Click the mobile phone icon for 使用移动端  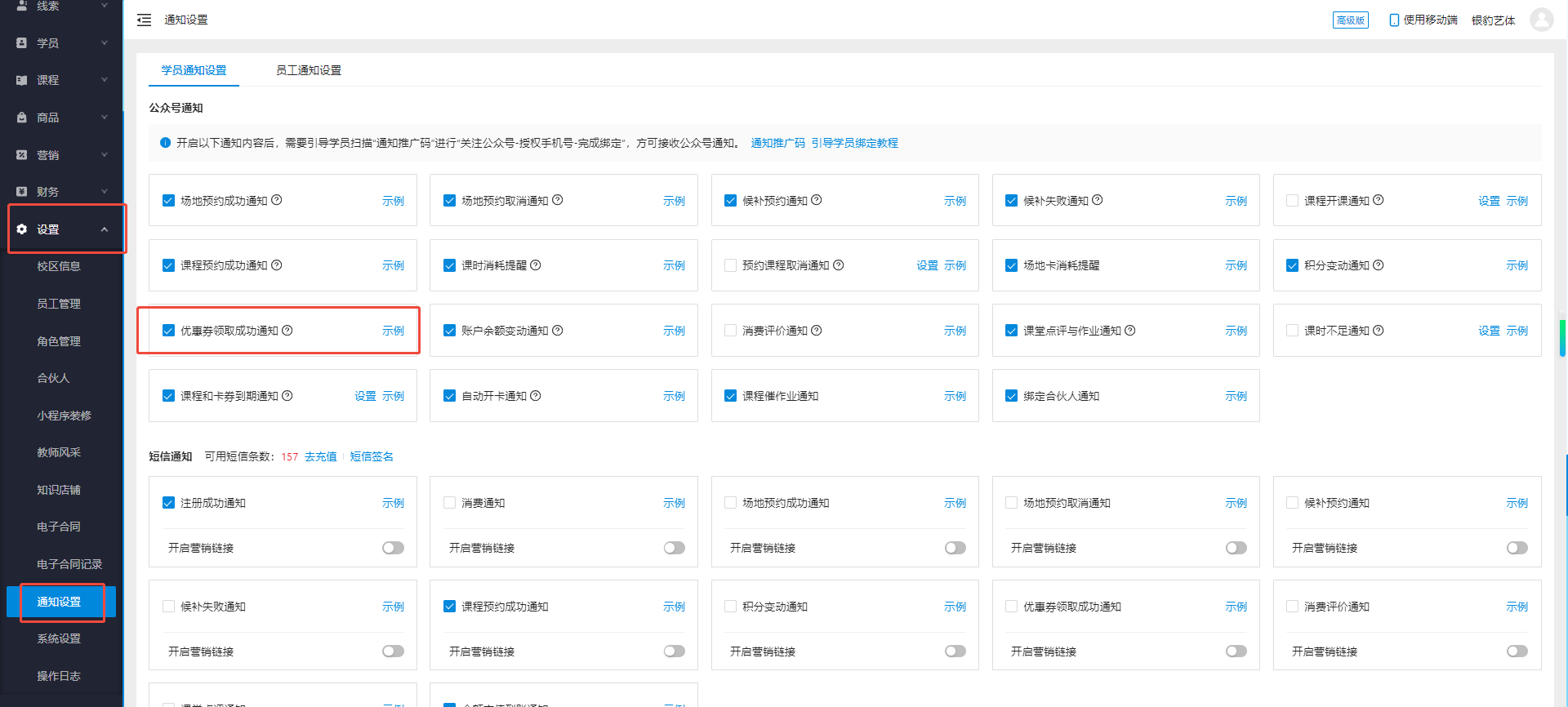coord(1394,20)
